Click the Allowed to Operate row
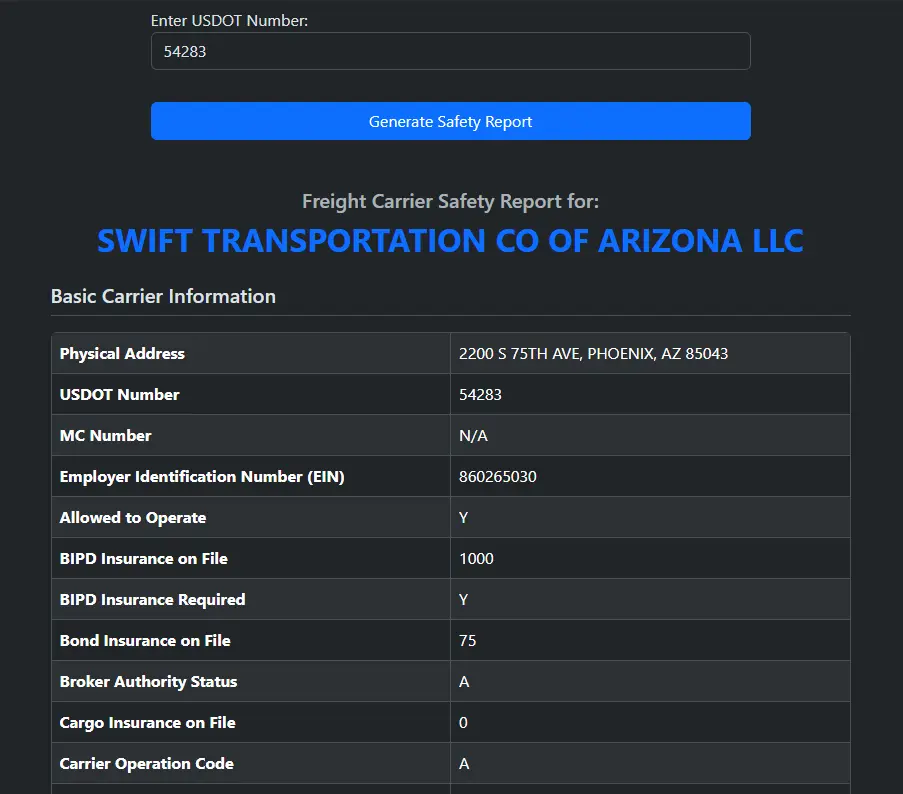The height and width of the screenshot is (794, 903). (x=250, y=517)
